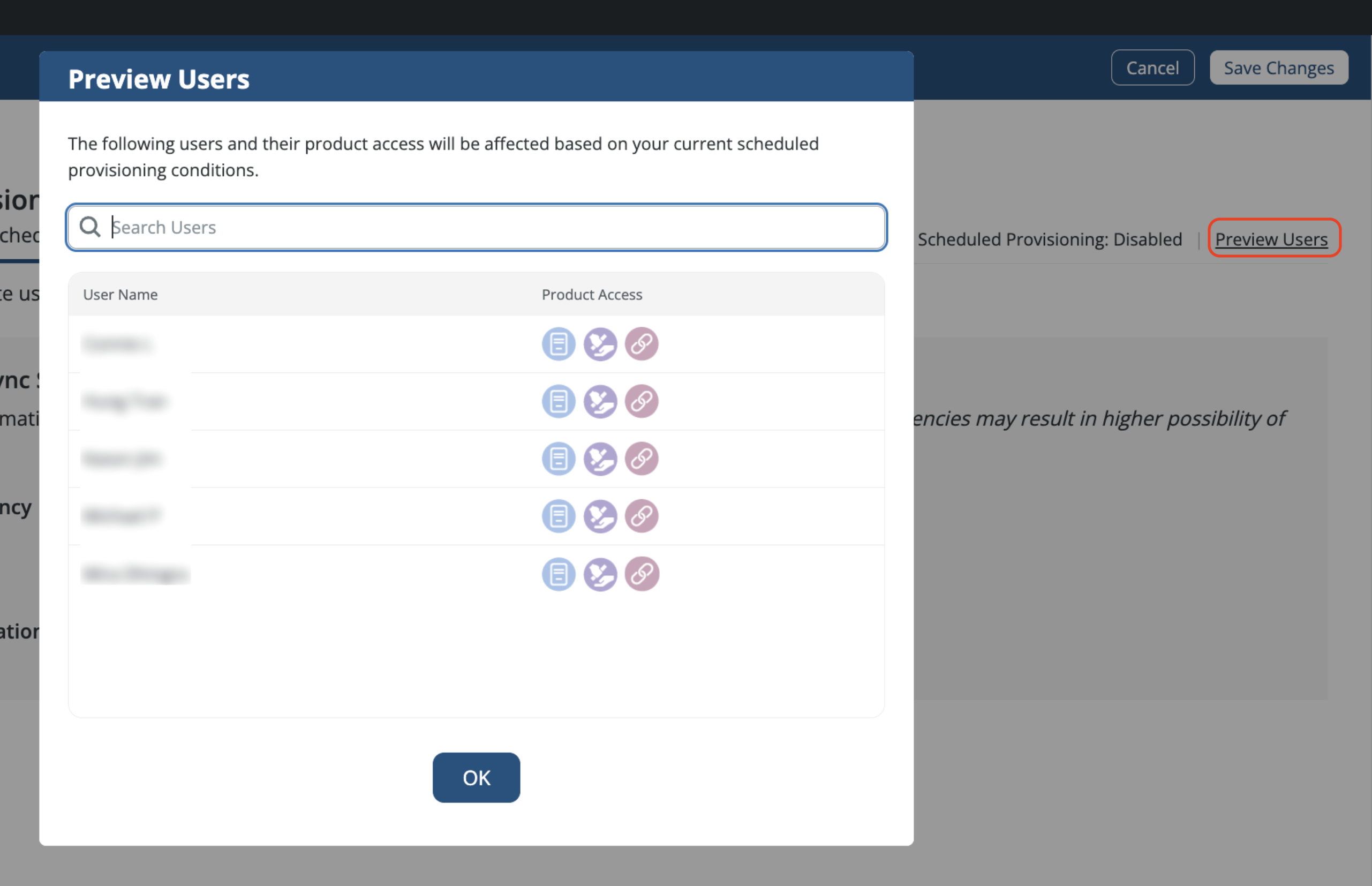Viewport: 1372px width, 886px height.
Task: Click the Save Changes button
Action: (1278, 68)
